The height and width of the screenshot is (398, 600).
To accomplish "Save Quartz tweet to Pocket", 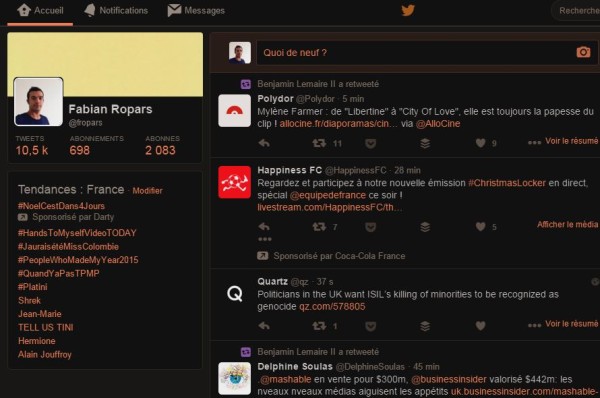I will point(370,326).
